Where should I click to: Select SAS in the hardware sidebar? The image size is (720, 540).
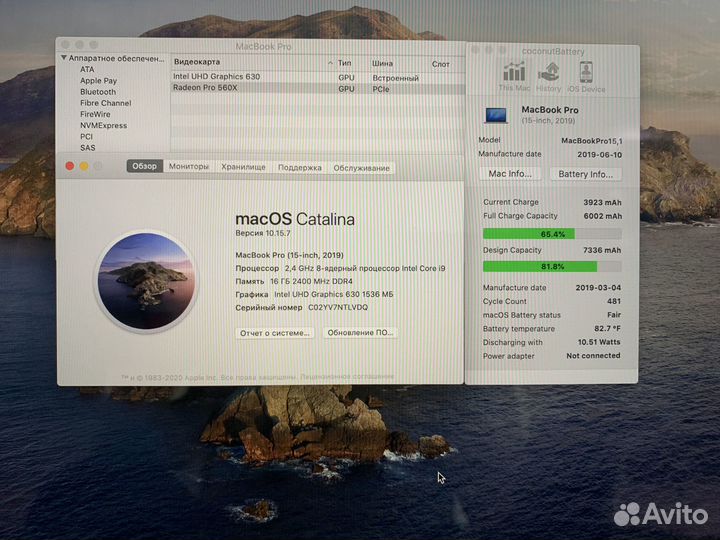tap(87, 148)
